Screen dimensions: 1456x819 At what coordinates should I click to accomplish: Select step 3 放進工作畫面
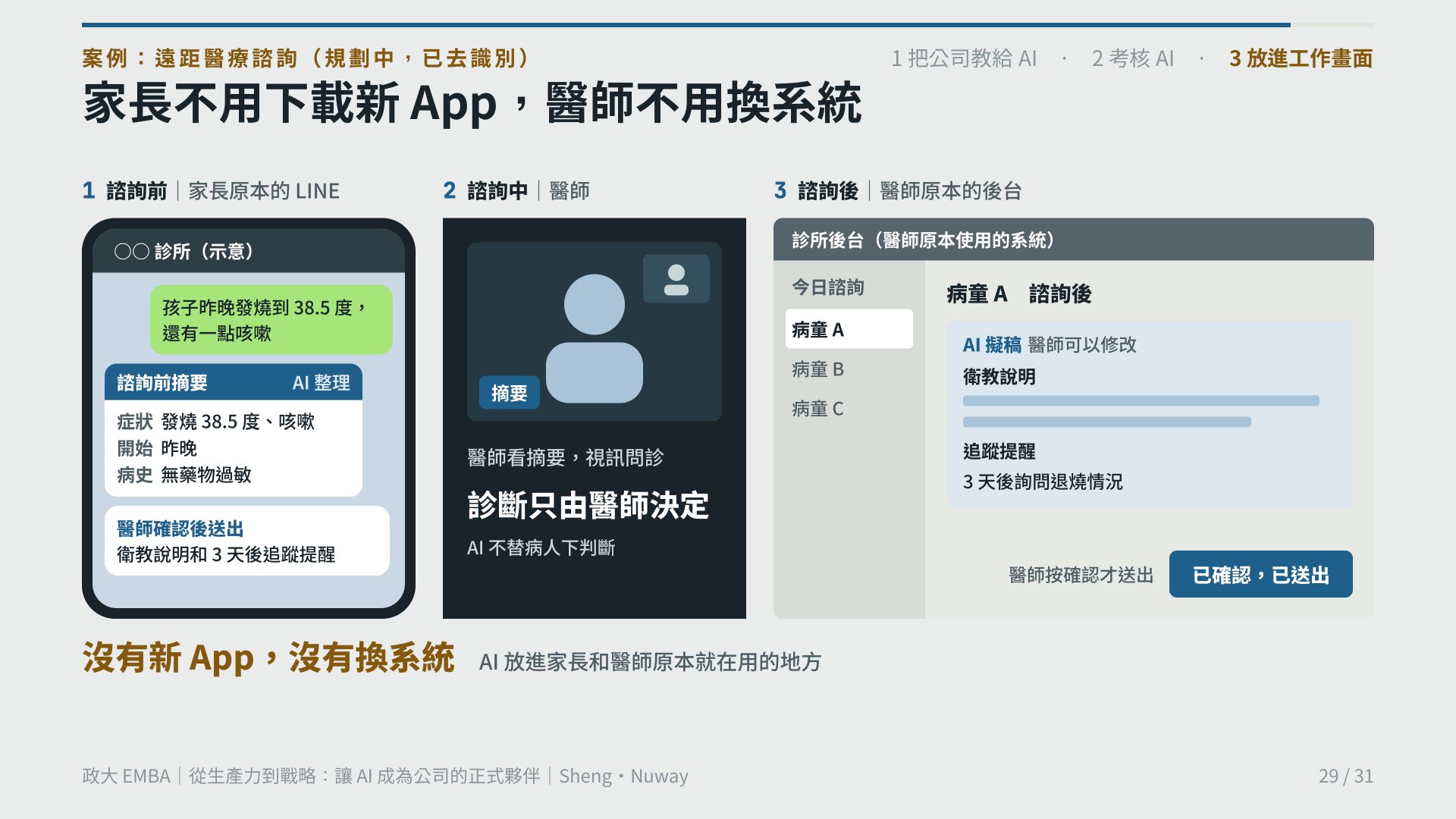(x=1301, y=58)
